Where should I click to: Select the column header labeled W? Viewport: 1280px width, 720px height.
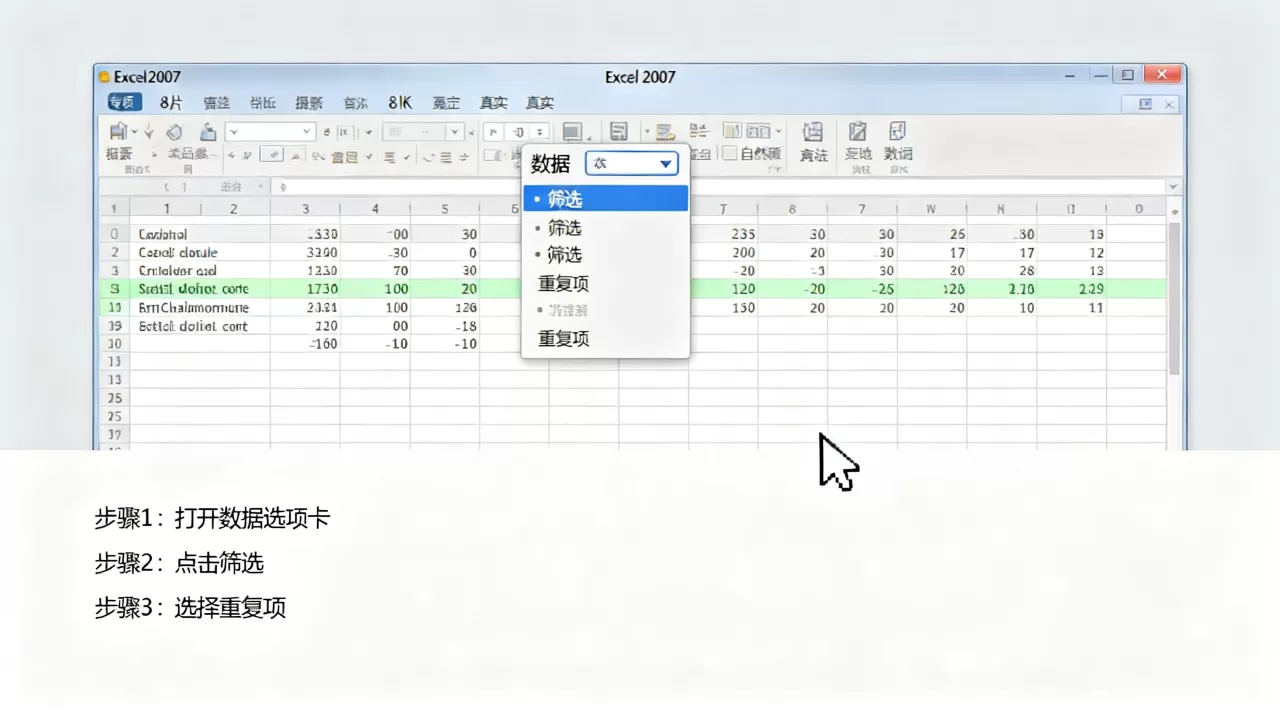pyautogui.click(x=930, y=209)
